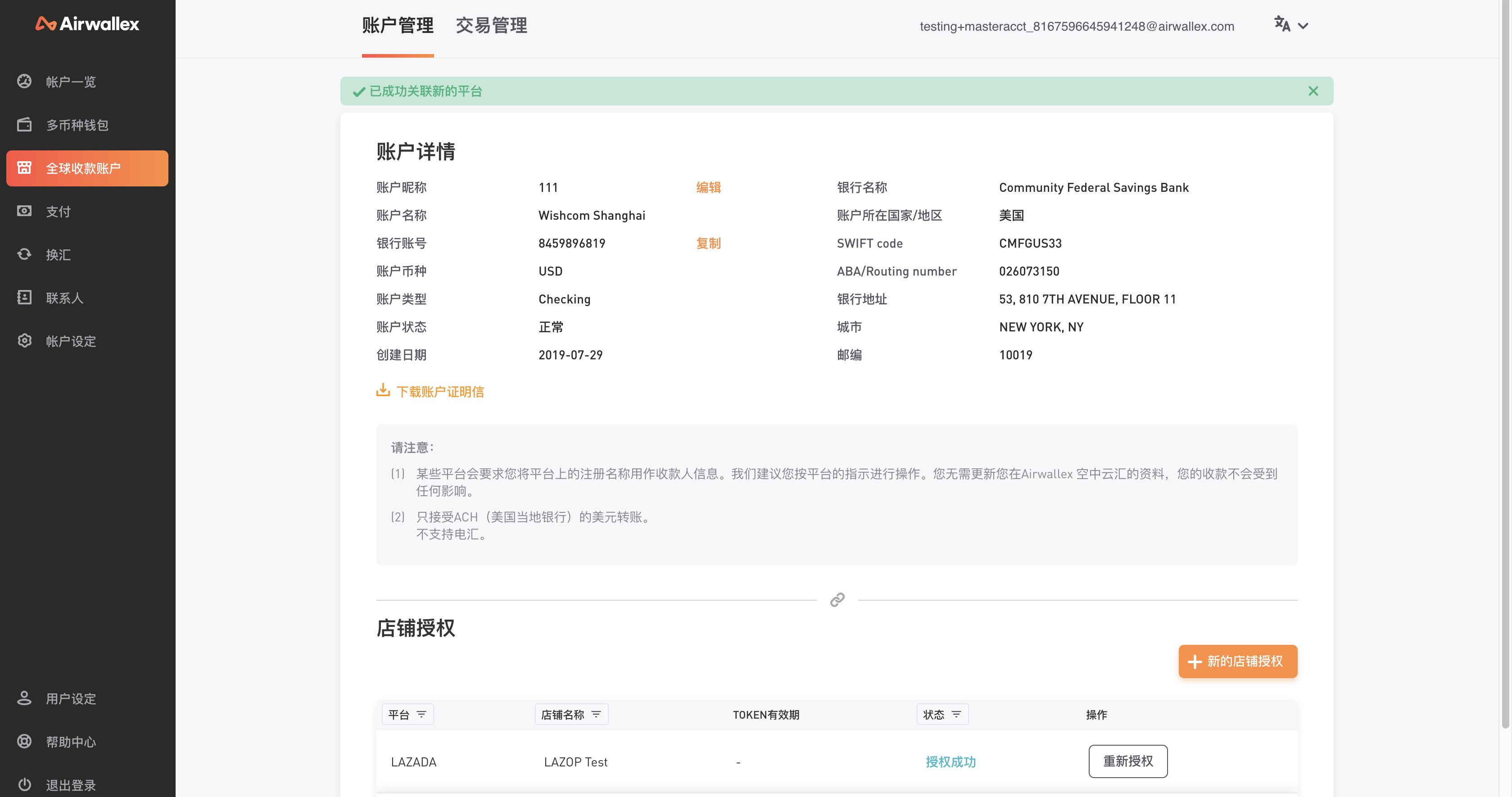Click the 新的店铺授权 button
Viewport: 1512px width, 797px height.
click(1237, 661)
